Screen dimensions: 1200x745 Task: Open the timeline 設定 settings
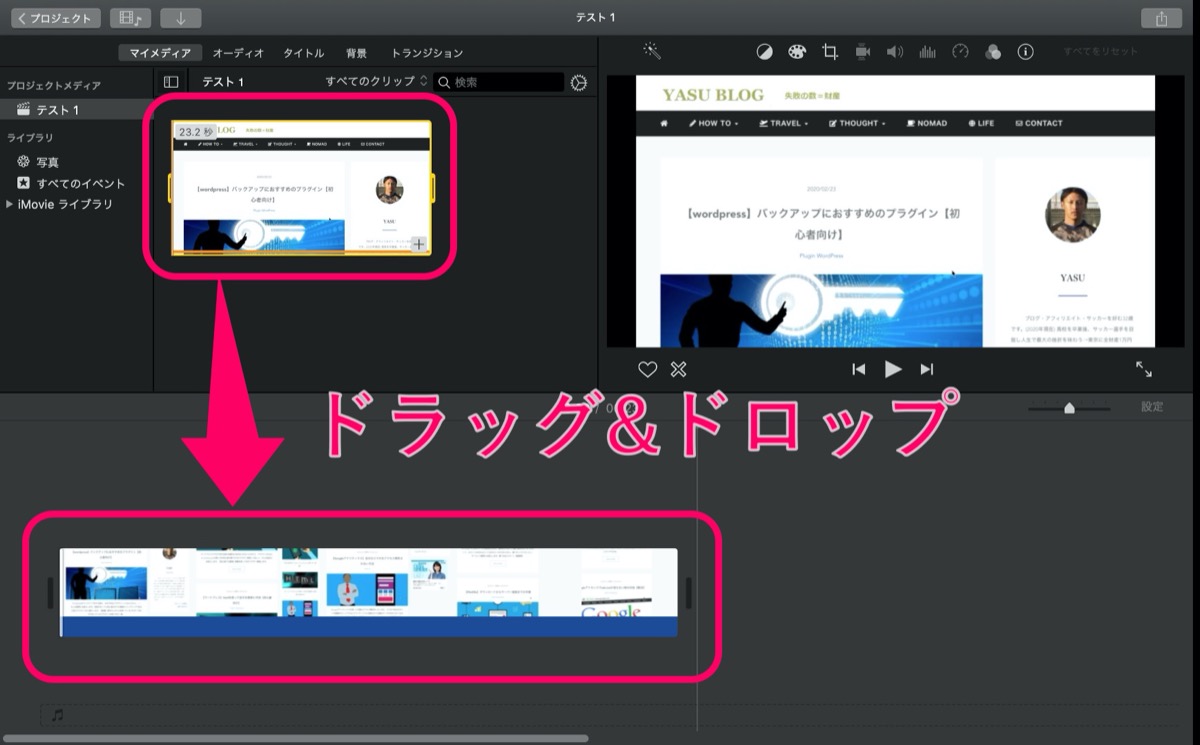pyautogui.click(x=1153, y=407)
